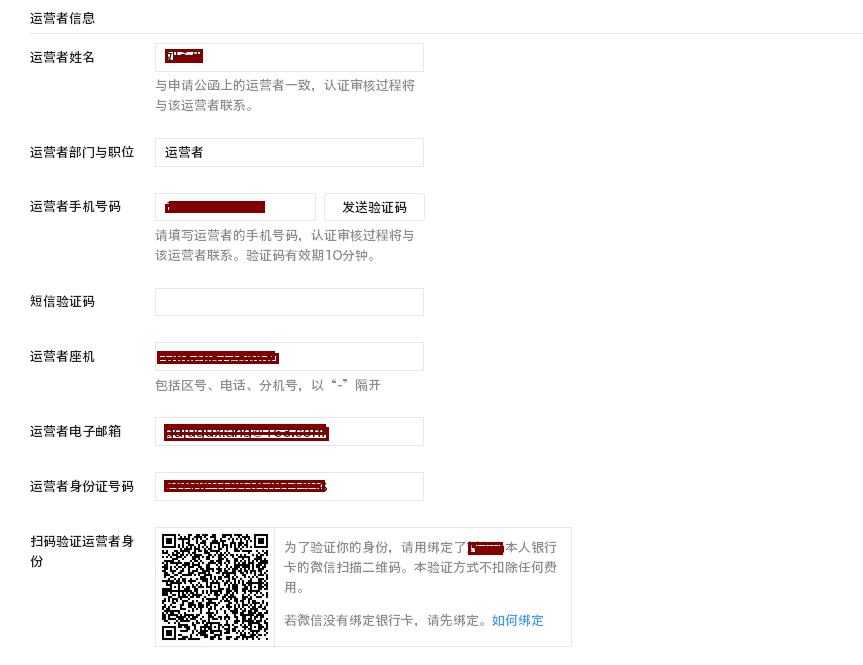863x665 pixels.
Task: Click the 运营者手机号码 phone input field
Action: [235, 207]
